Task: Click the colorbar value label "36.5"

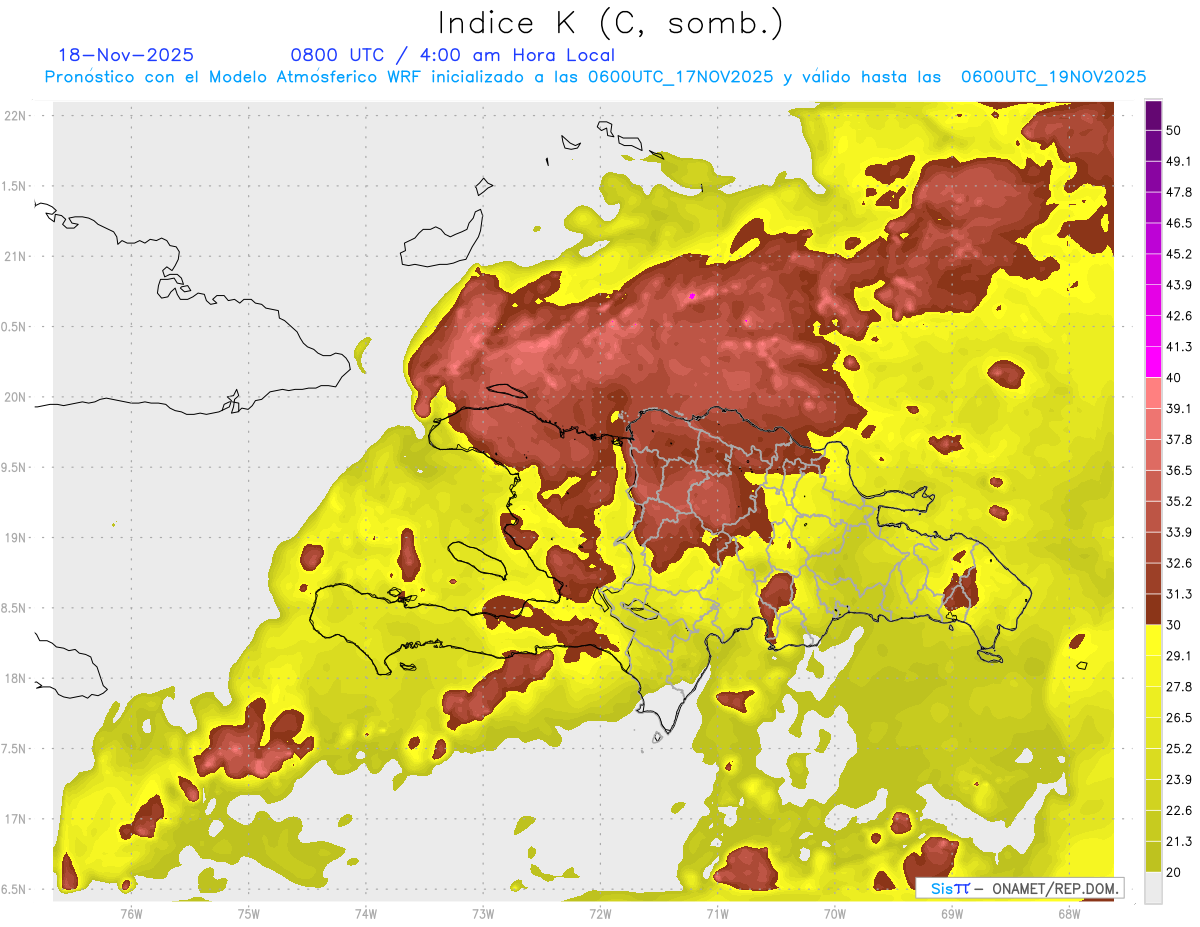Action: coord(1179,470)
